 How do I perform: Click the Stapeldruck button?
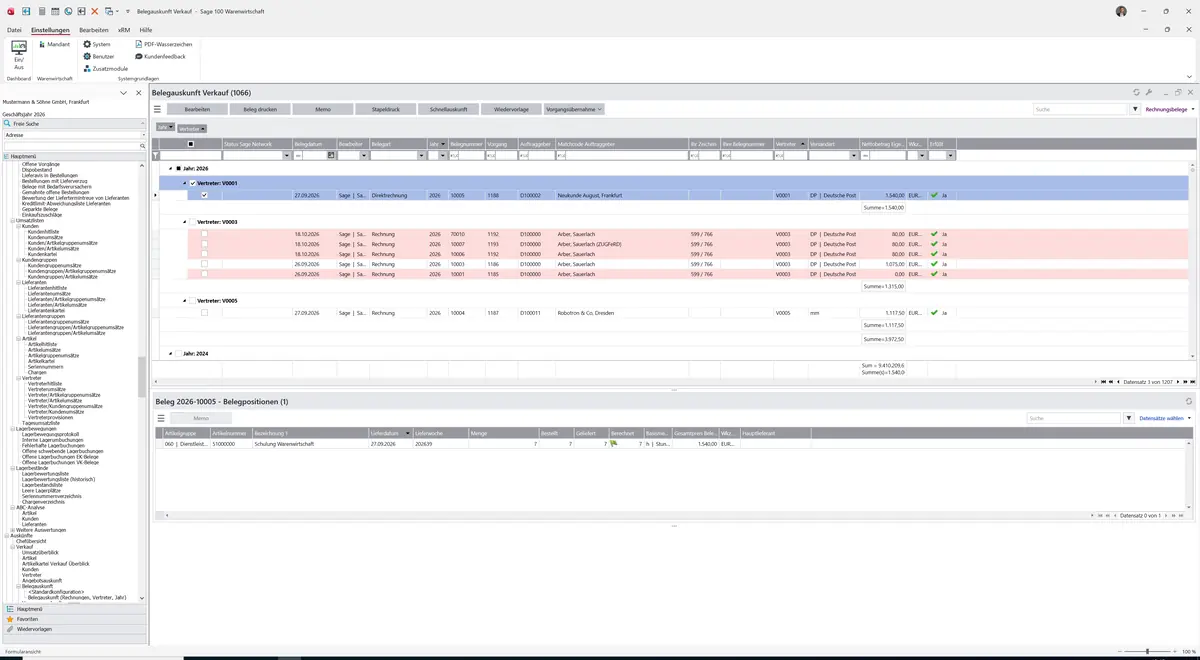386,109
